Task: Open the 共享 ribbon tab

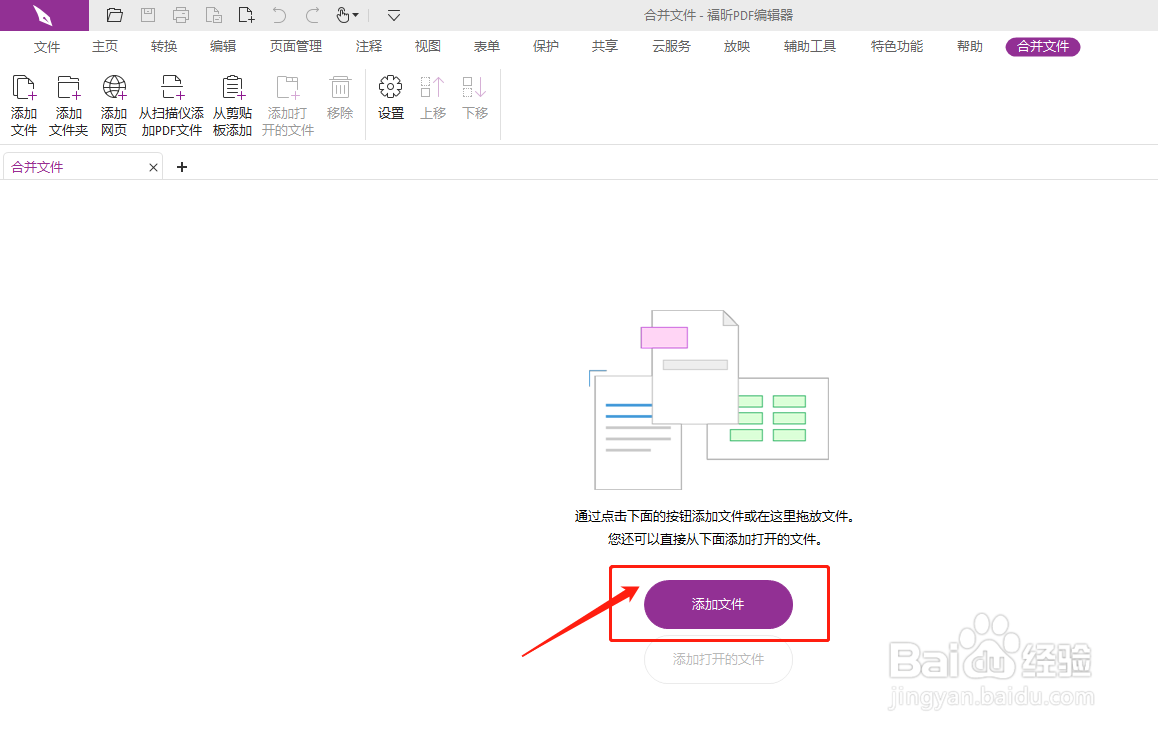Action: coord(605,47)
